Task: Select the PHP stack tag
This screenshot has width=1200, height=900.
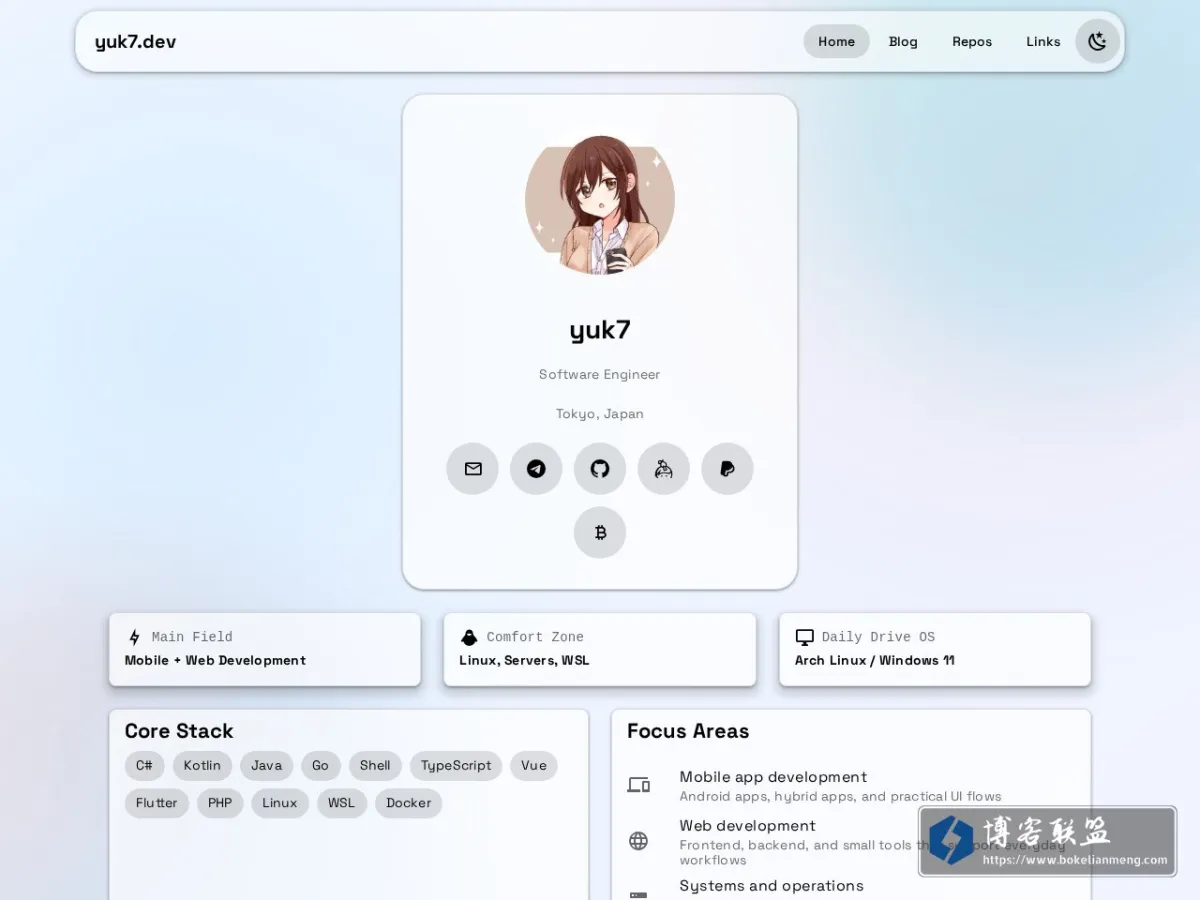Action: click(x=220, y=803)
